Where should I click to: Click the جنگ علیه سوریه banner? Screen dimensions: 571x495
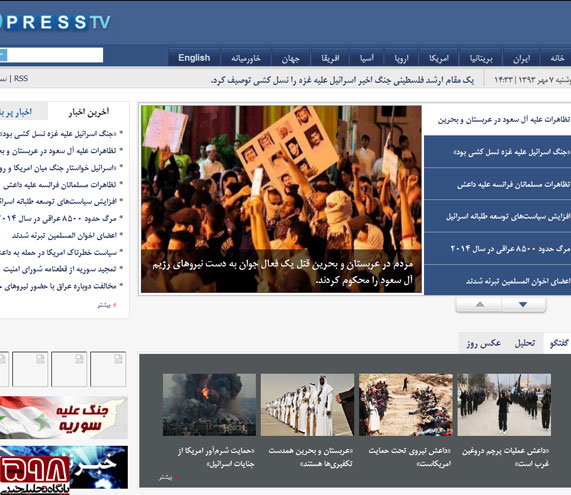[x=64, y=417]
